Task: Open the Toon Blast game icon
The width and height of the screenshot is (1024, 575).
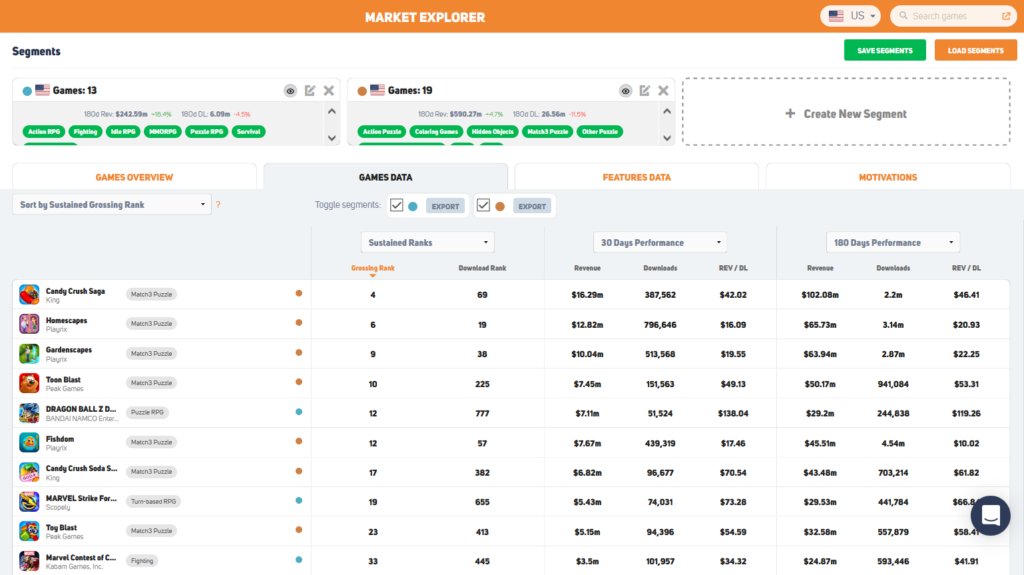Action: [x=29, y=383]
